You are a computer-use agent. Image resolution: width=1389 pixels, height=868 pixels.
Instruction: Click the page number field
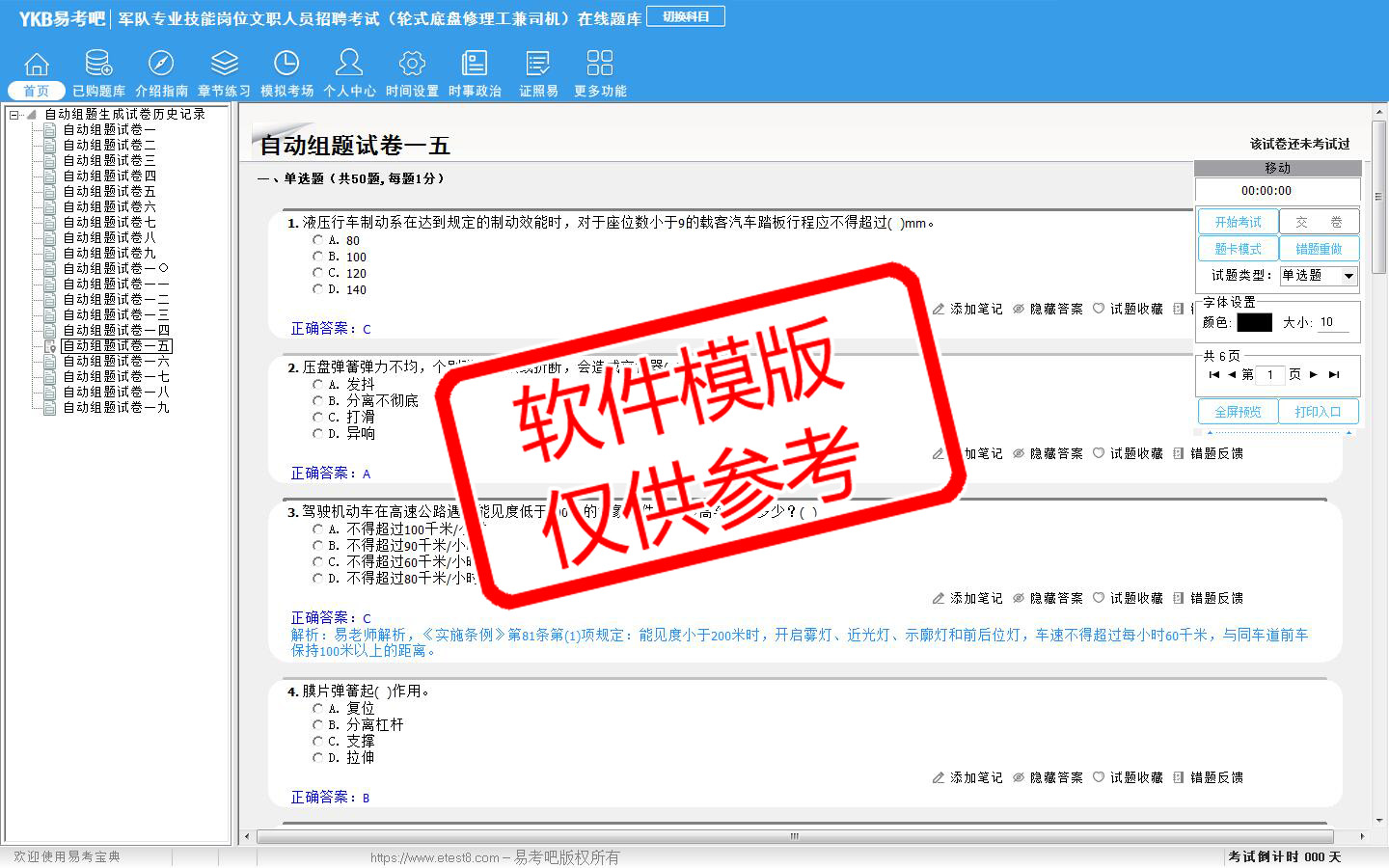[x=1270, y=374]
